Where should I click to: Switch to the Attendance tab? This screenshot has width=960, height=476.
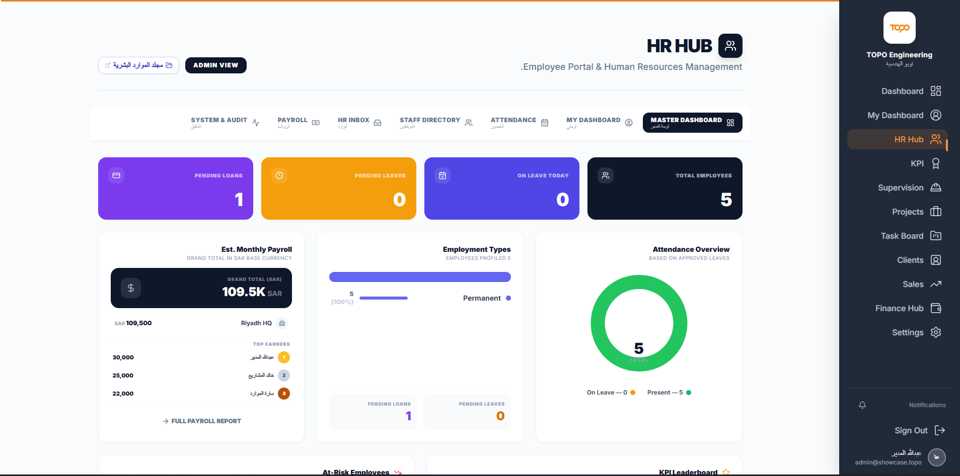click(519, 123)
